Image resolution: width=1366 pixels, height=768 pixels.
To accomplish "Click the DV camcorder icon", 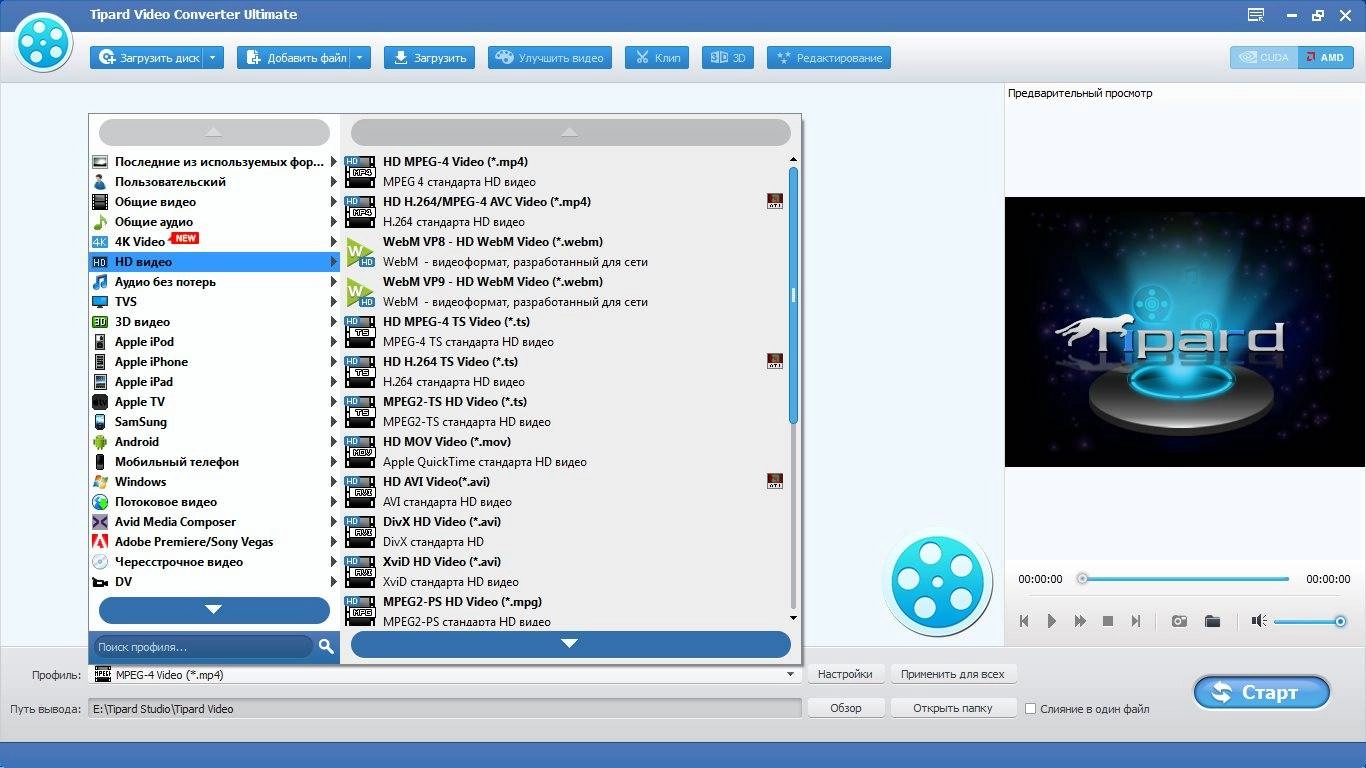I will [100, 581].
